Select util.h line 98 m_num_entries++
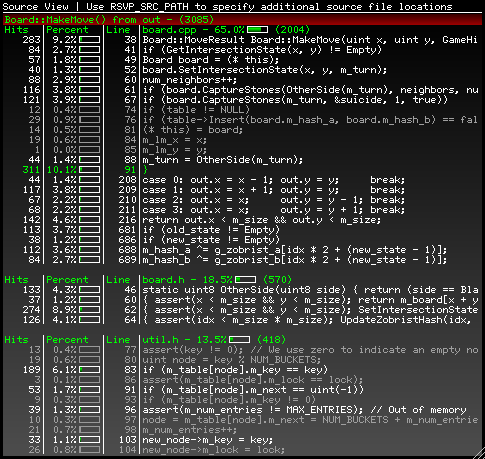This screenshot has width=485, height=459. (190, 430)
